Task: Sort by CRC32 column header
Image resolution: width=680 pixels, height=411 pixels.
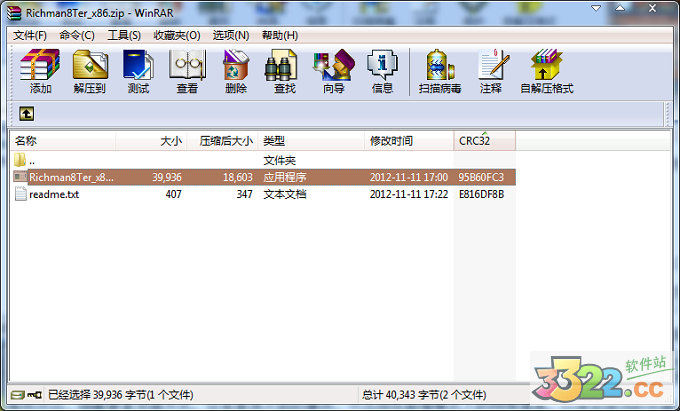Action: pyautogui.click(x=484, y=141)
